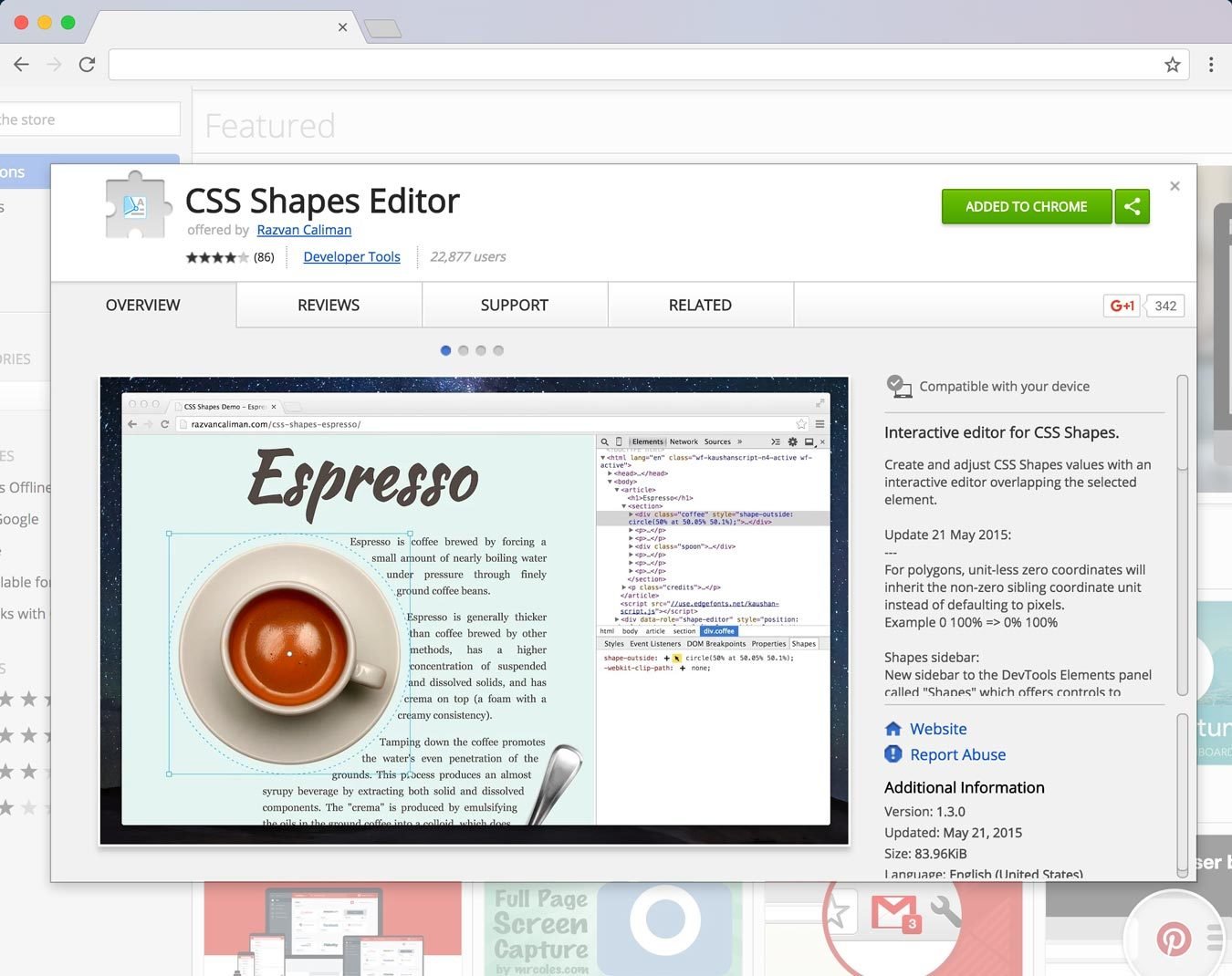This screenshot has height=976, width=1232.
Task: Click the 22,877 users text
Action: 467,257
